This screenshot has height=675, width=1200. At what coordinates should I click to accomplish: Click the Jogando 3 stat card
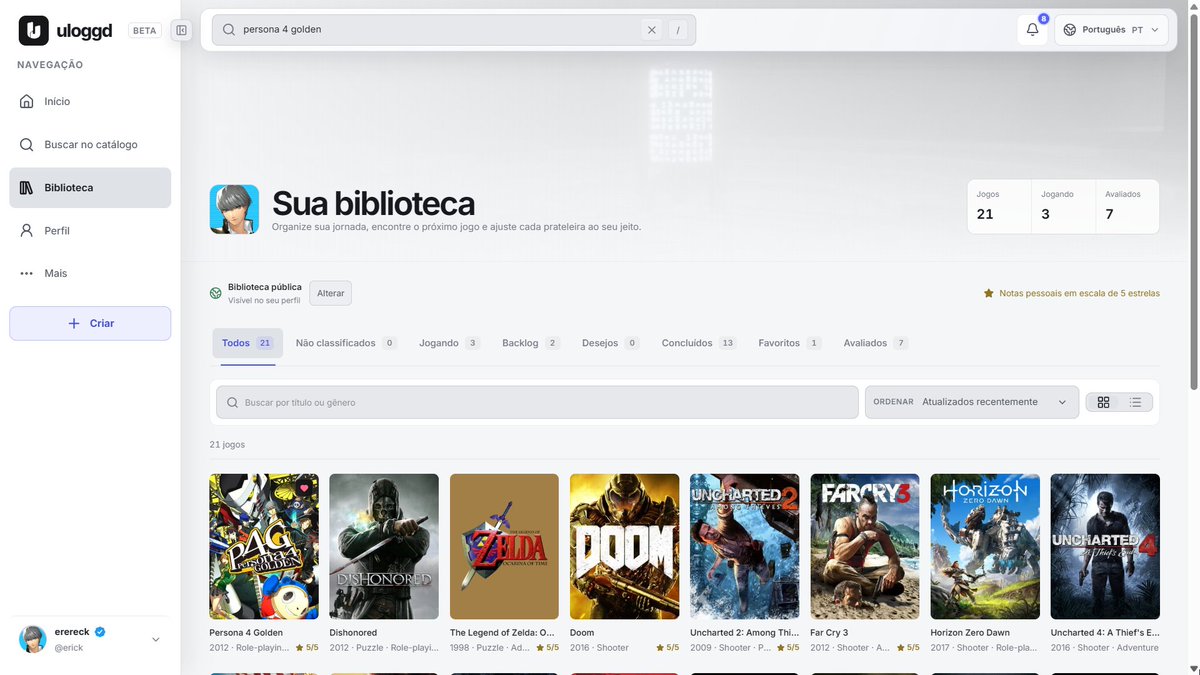[x=1062, y=206]
